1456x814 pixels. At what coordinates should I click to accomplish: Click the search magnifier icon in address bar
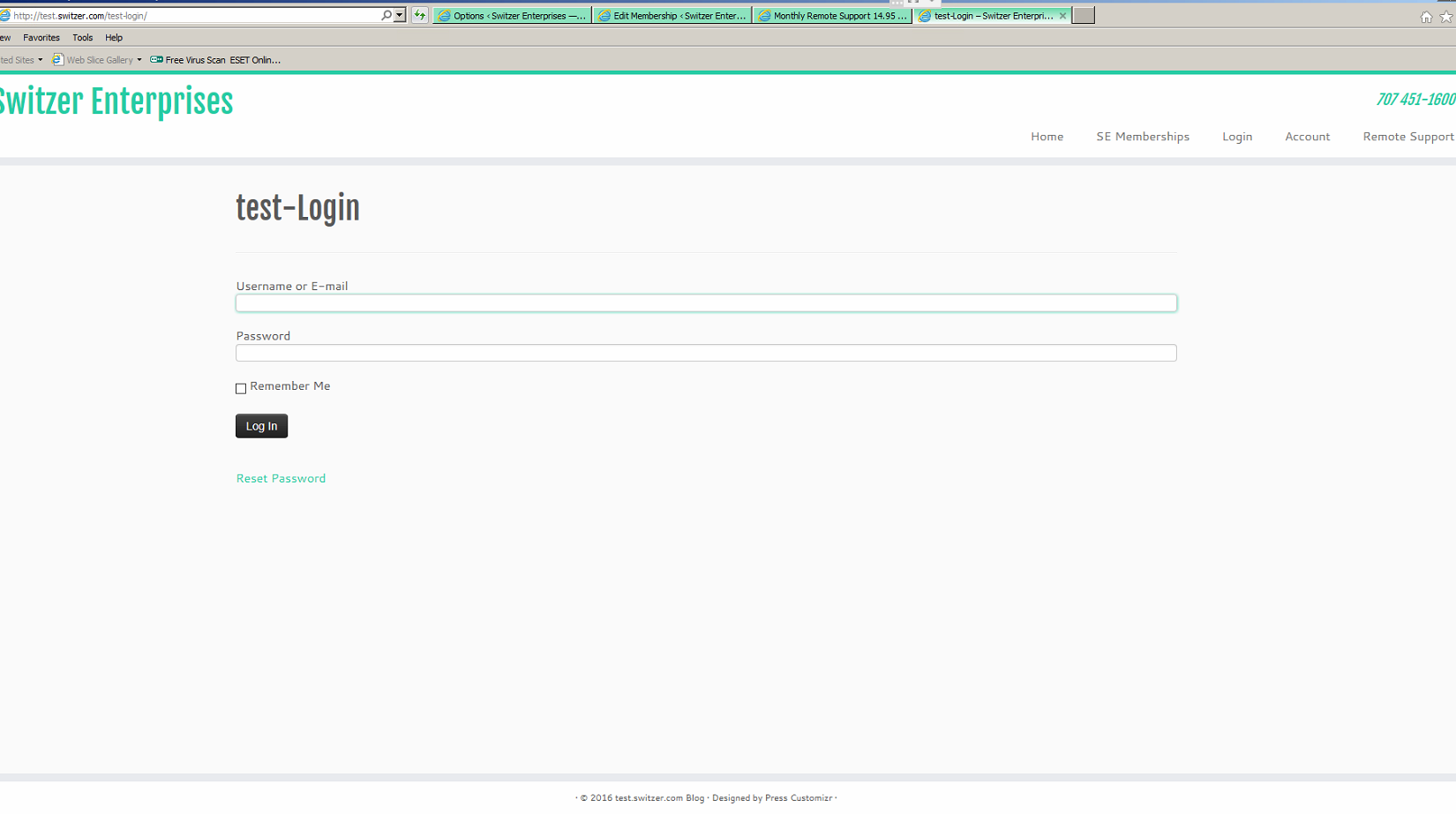click(386, 15)
